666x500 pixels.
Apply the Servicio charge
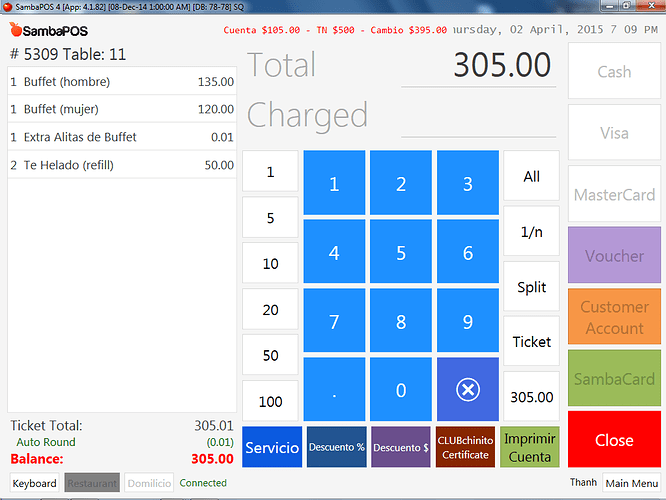[272, 447]
